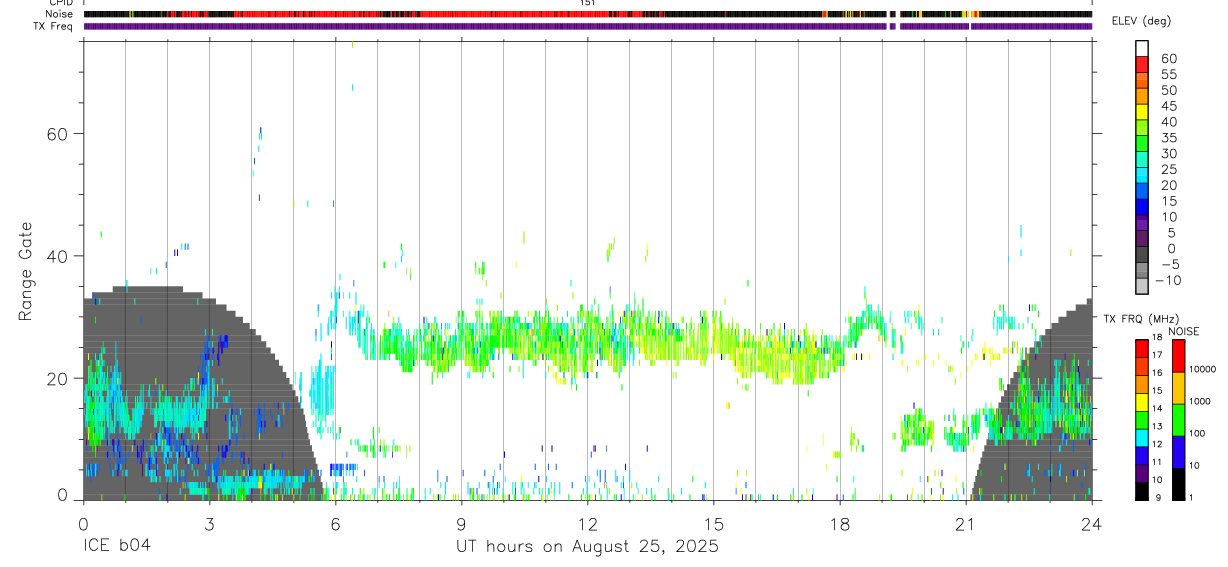Image resolution: width=1228 pixels, height=567 pixels.
Task: Click the white top swatch of ELEV colorbar
Action: (1142, 49)
